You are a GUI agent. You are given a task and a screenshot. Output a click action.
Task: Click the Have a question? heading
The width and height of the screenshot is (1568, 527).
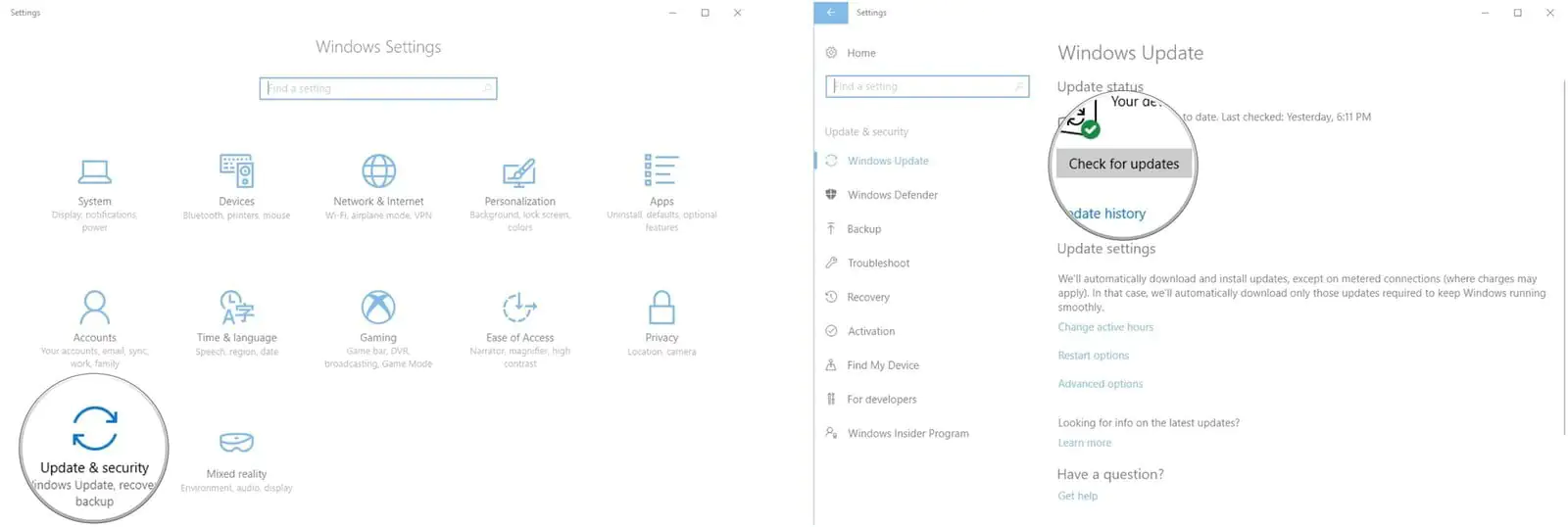pyautogui.click(x=1110, y=474)
